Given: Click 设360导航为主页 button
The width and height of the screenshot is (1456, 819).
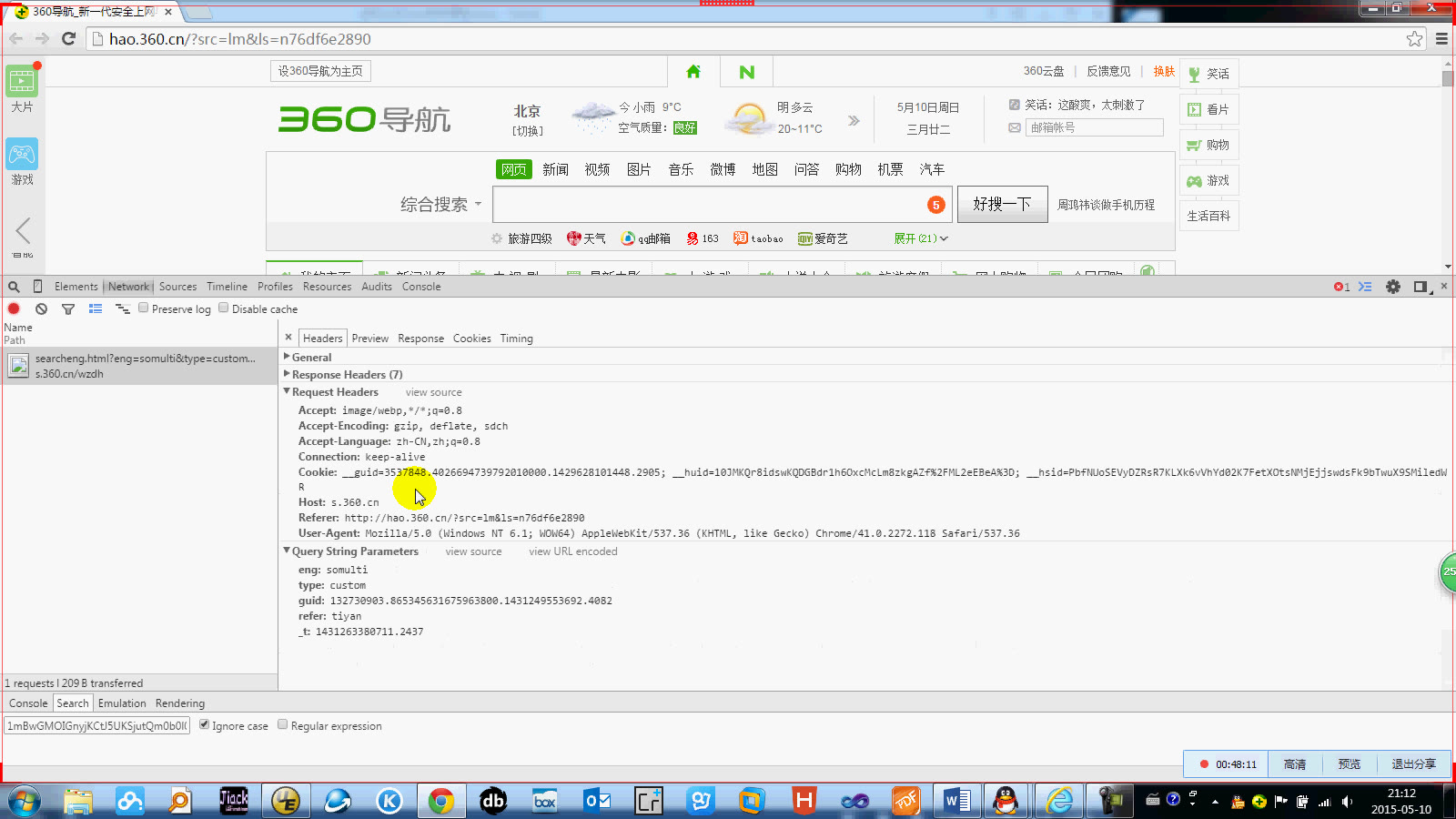Looking at the screenshot, I should tap(320, 71).
